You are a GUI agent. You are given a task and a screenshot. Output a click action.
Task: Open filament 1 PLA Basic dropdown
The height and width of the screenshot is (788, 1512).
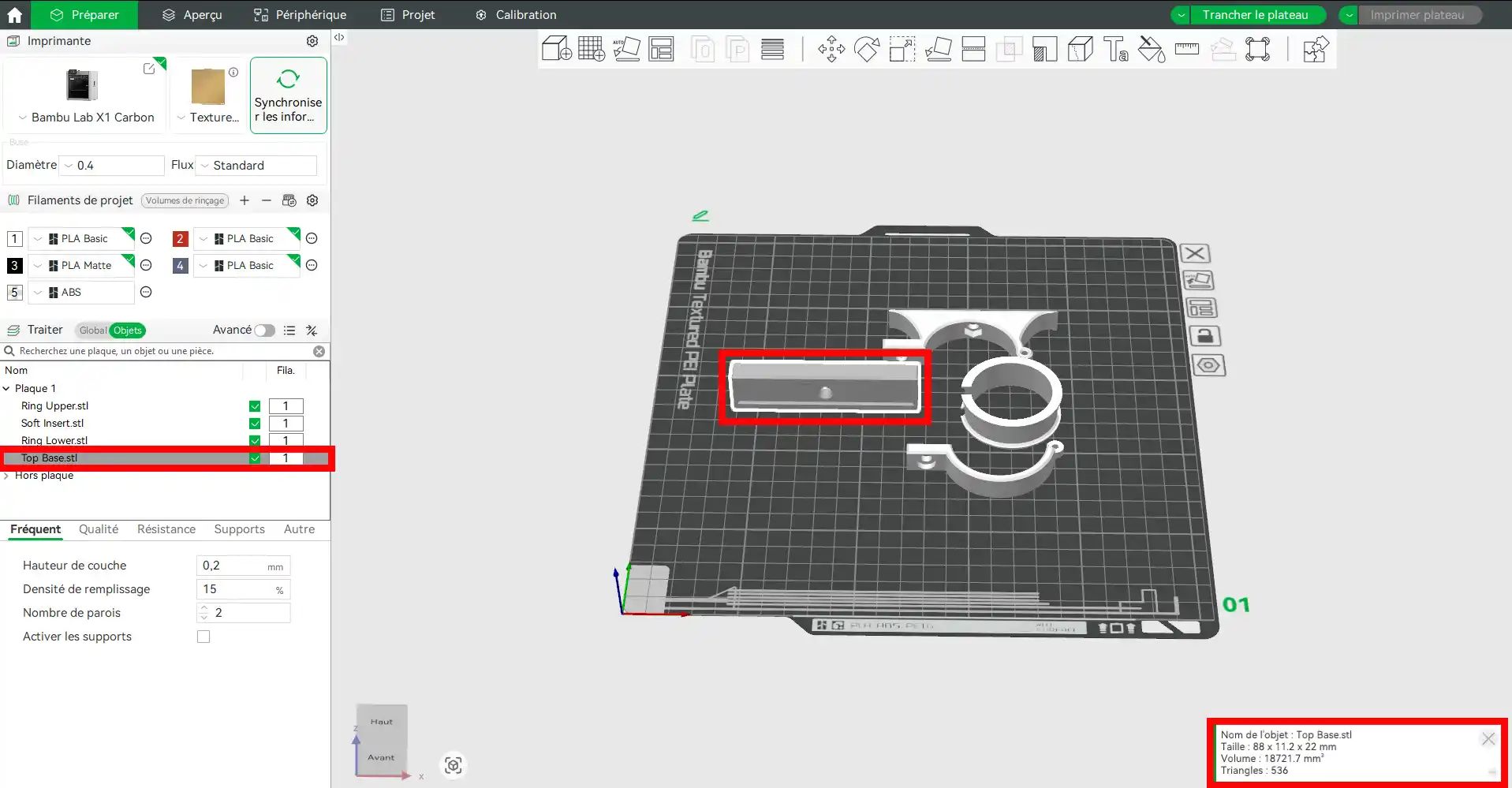[x=81, y=239]
